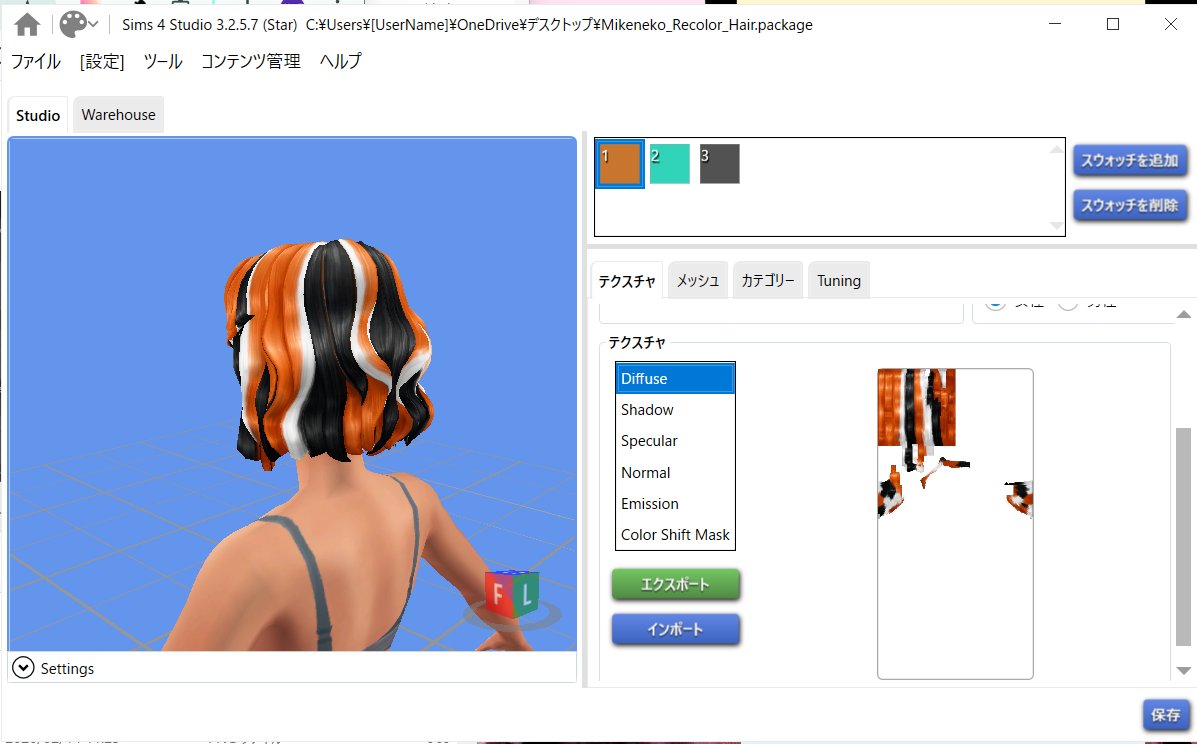Viewport: 1197px width, 744px height.
Task: Click the 保存 save button
Action: [x=1166, y=715]
